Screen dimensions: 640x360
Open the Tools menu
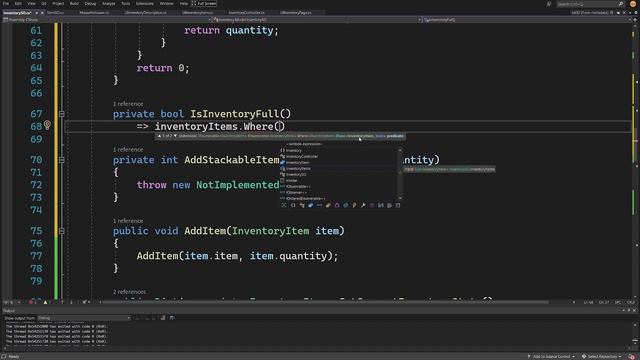click(125, 3)
